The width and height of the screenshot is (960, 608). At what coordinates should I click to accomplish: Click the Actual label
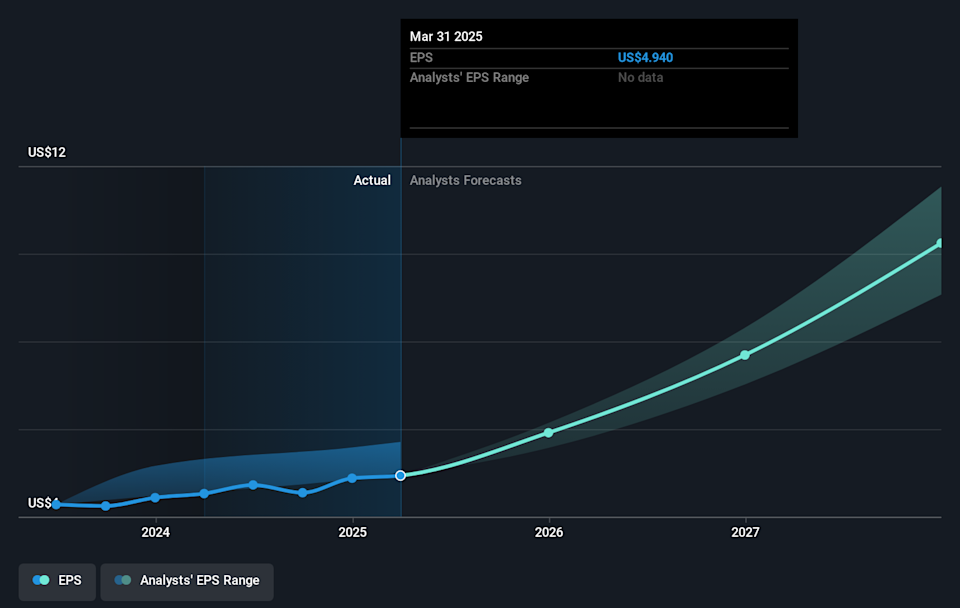372,181
